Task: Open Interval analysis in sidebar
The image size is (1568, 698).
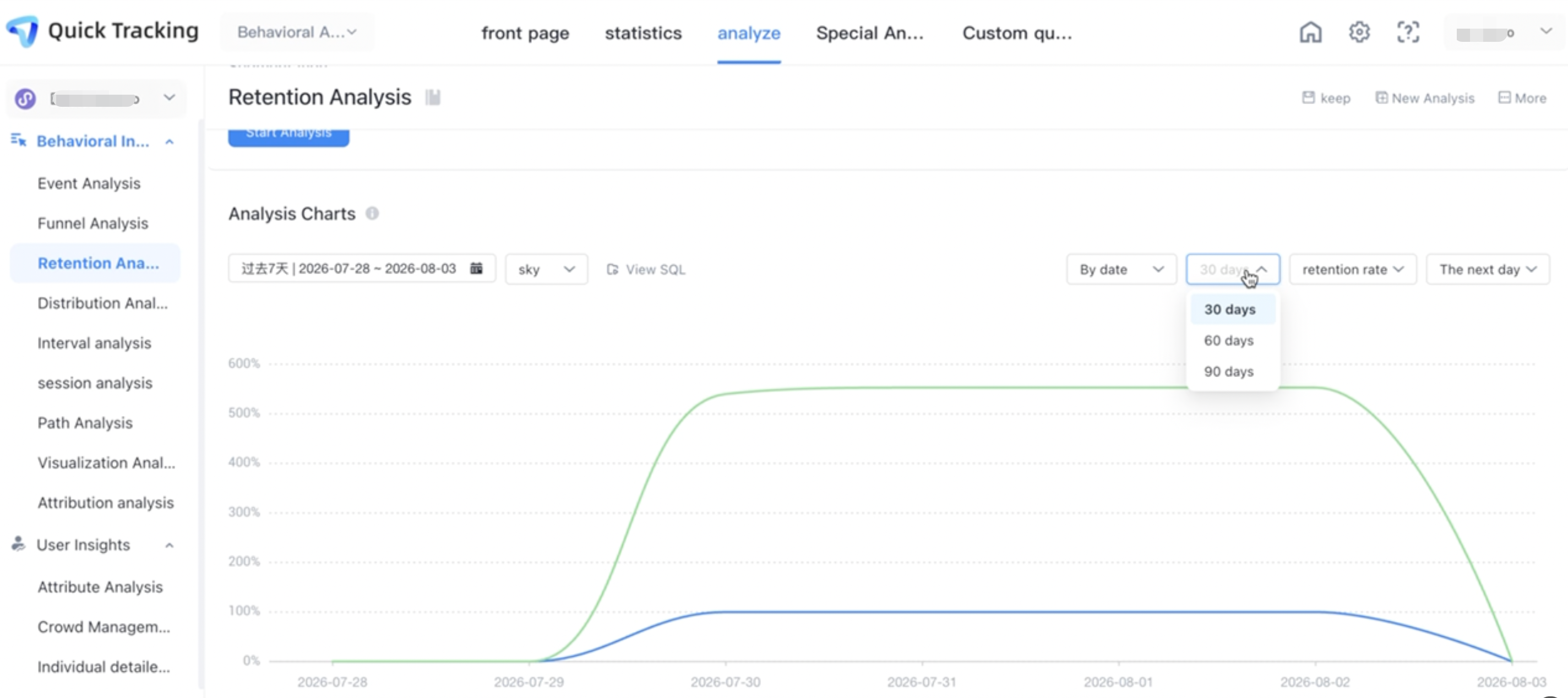Action: point(94,343)
